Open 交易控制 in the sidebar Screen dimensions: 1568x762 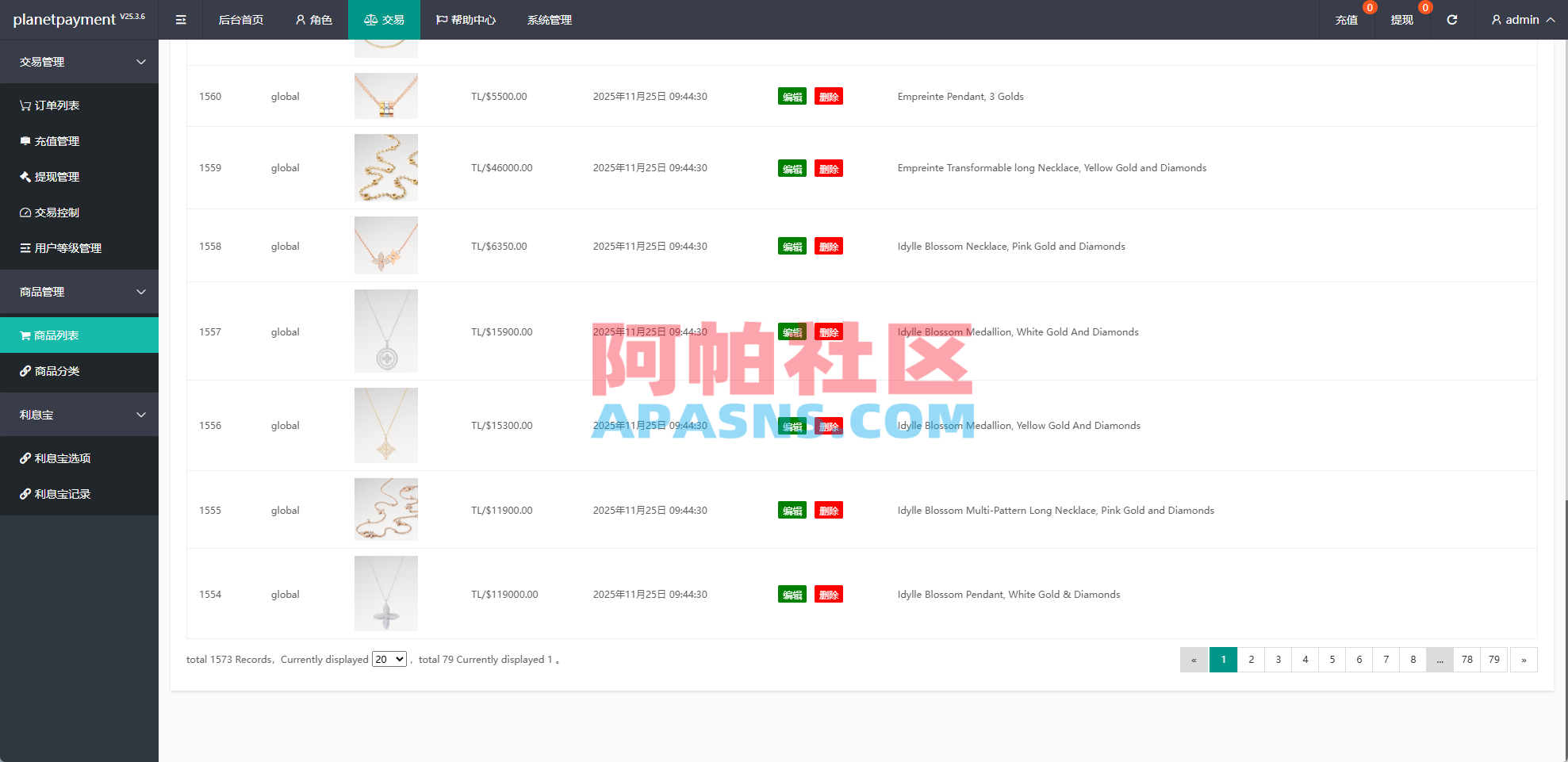click(x=79, y=213)
